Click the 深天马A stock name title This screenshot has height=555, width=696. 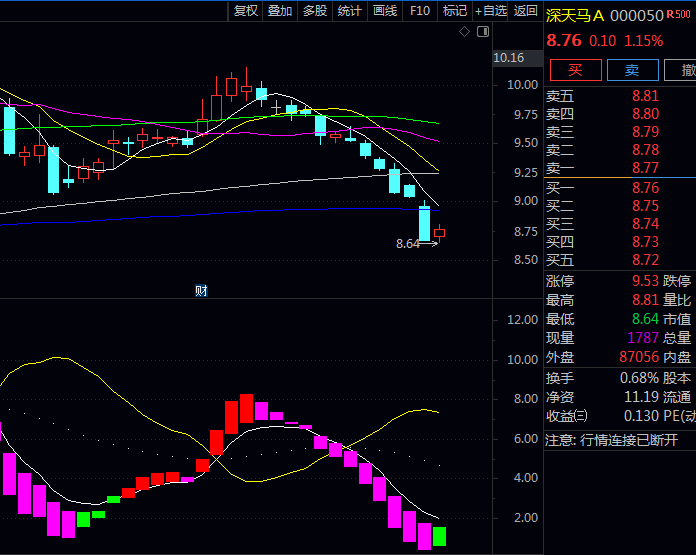pyautogui.click(x=575, y=15)
